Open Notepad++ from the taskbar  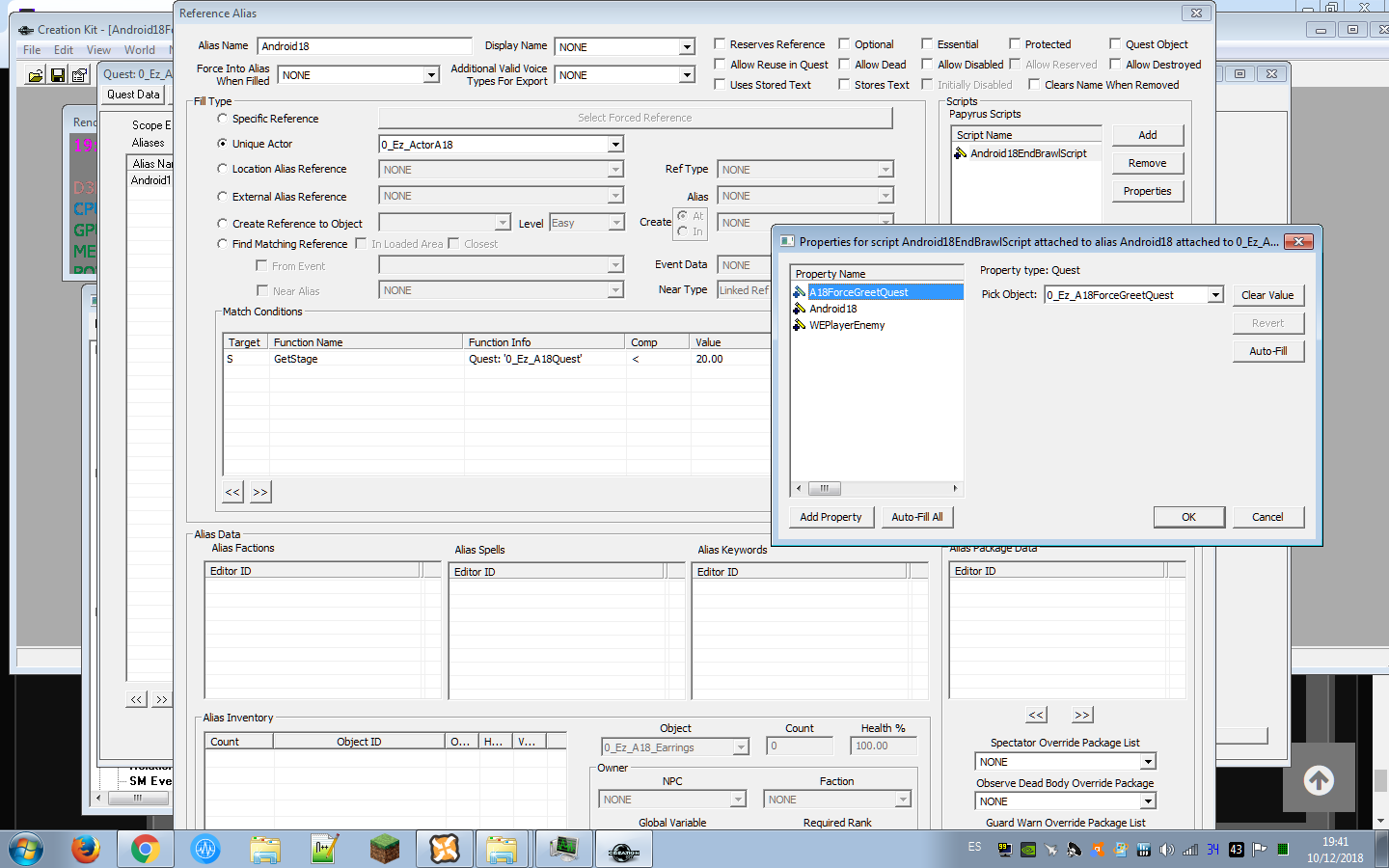click(324, 850)
